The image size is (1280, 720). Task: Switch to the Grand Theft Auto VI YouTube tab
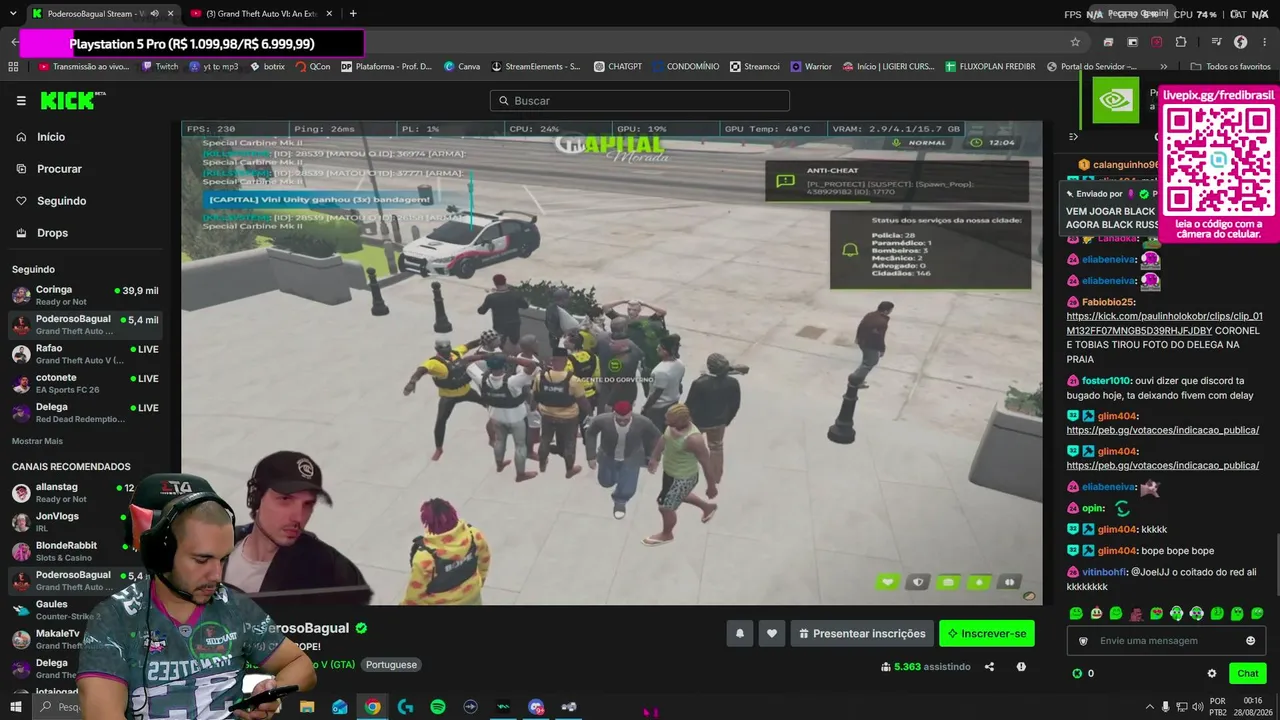point(262,14)
